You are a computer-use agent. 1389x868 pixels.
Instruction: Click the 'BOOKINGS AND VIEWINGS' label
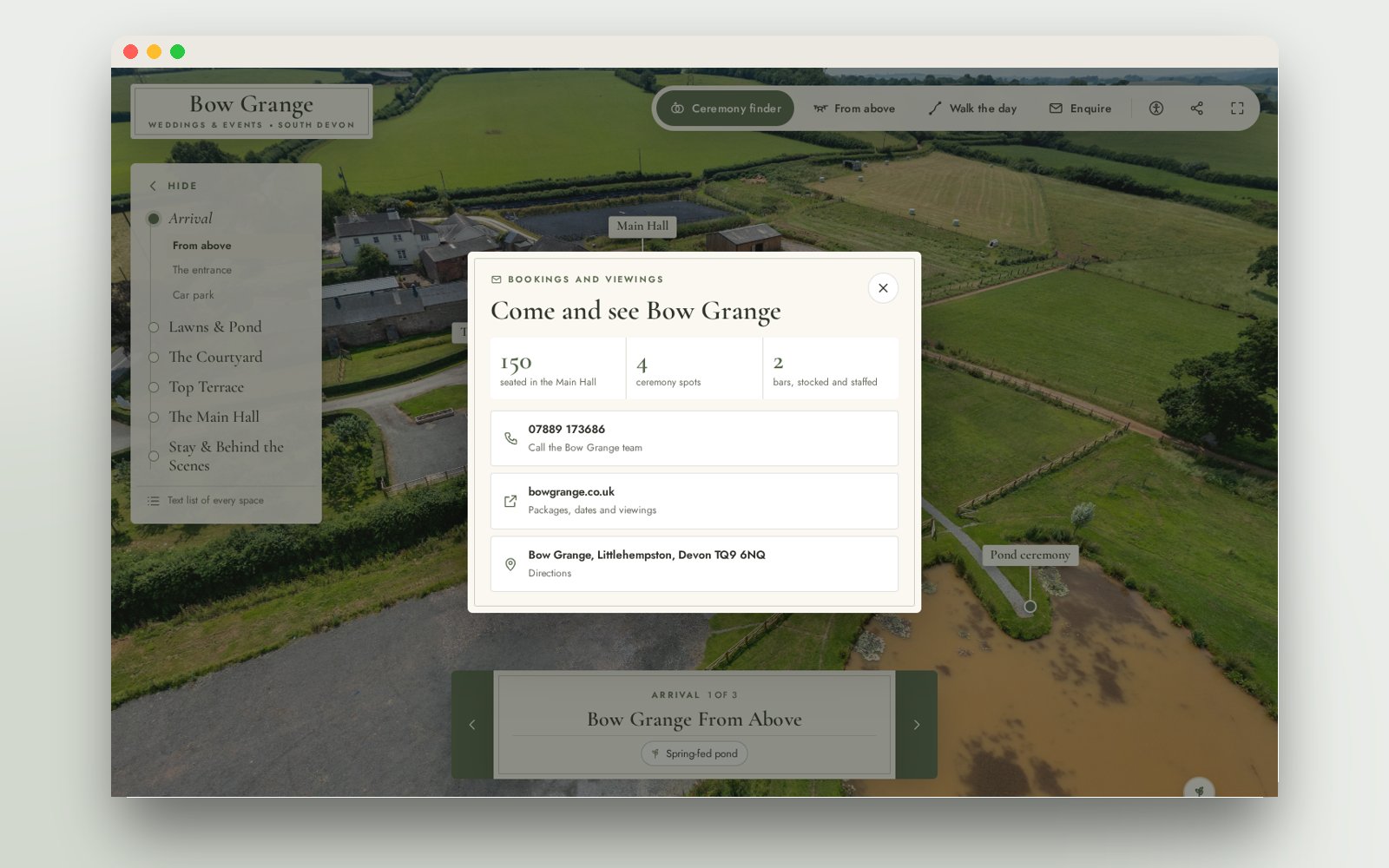point(585,279)
